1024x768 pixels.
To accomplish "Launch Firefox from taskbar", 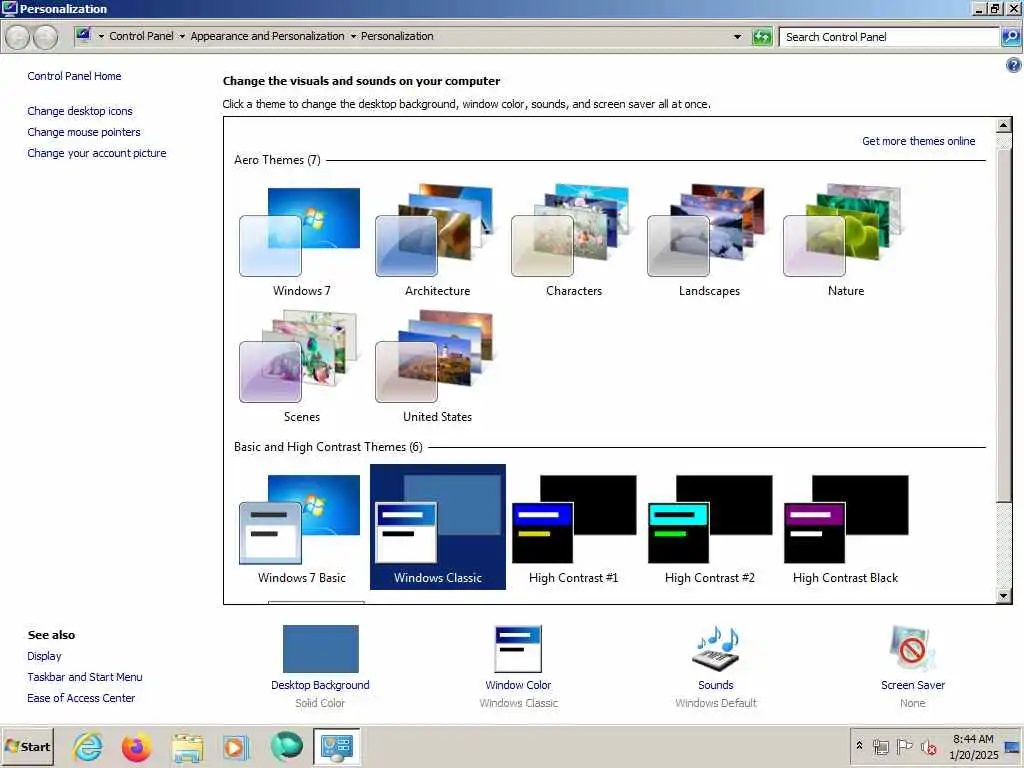I will tap(136, 746).
